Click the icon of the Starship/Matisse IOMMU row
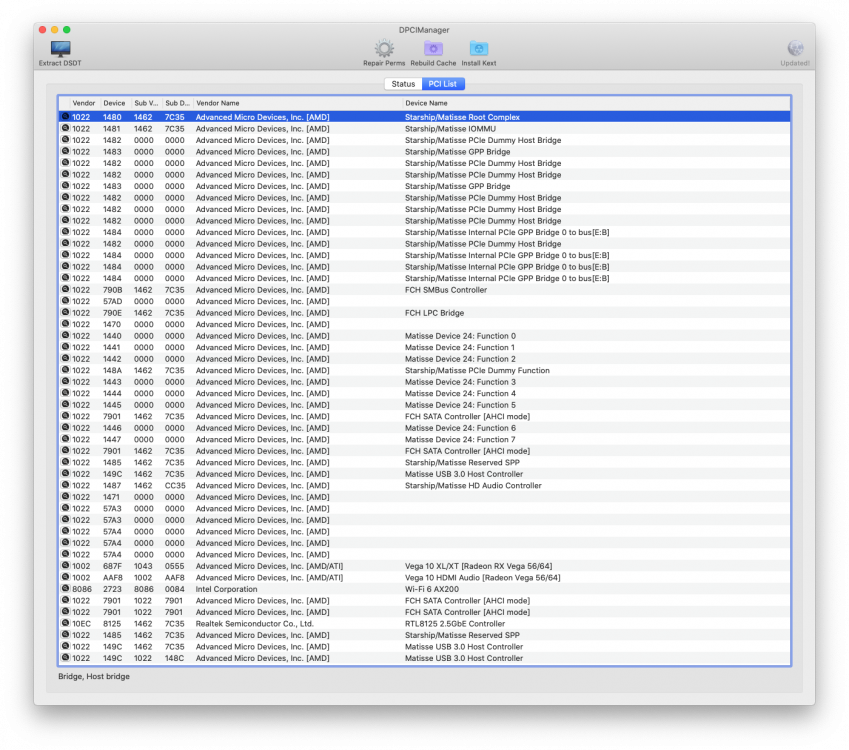 pos(66,128)
